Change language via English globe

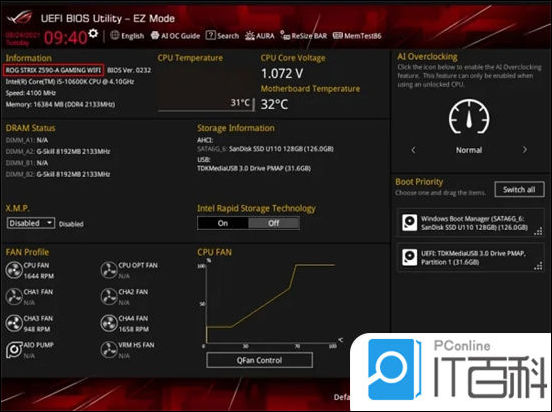point(127,36)
